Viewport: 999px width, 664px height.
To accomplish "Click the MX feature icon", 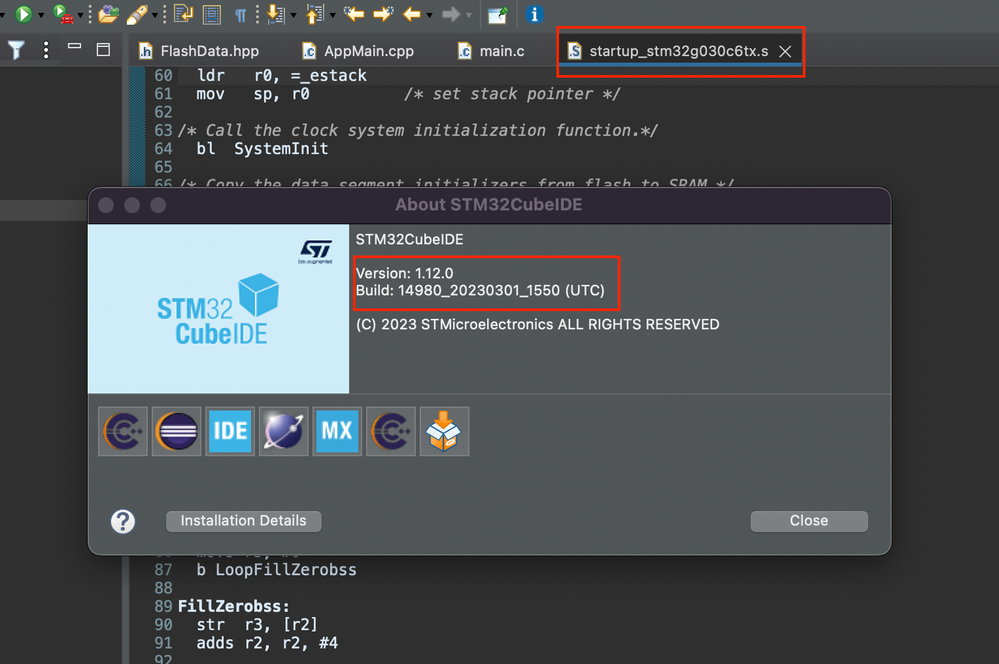I will (337, 431).
